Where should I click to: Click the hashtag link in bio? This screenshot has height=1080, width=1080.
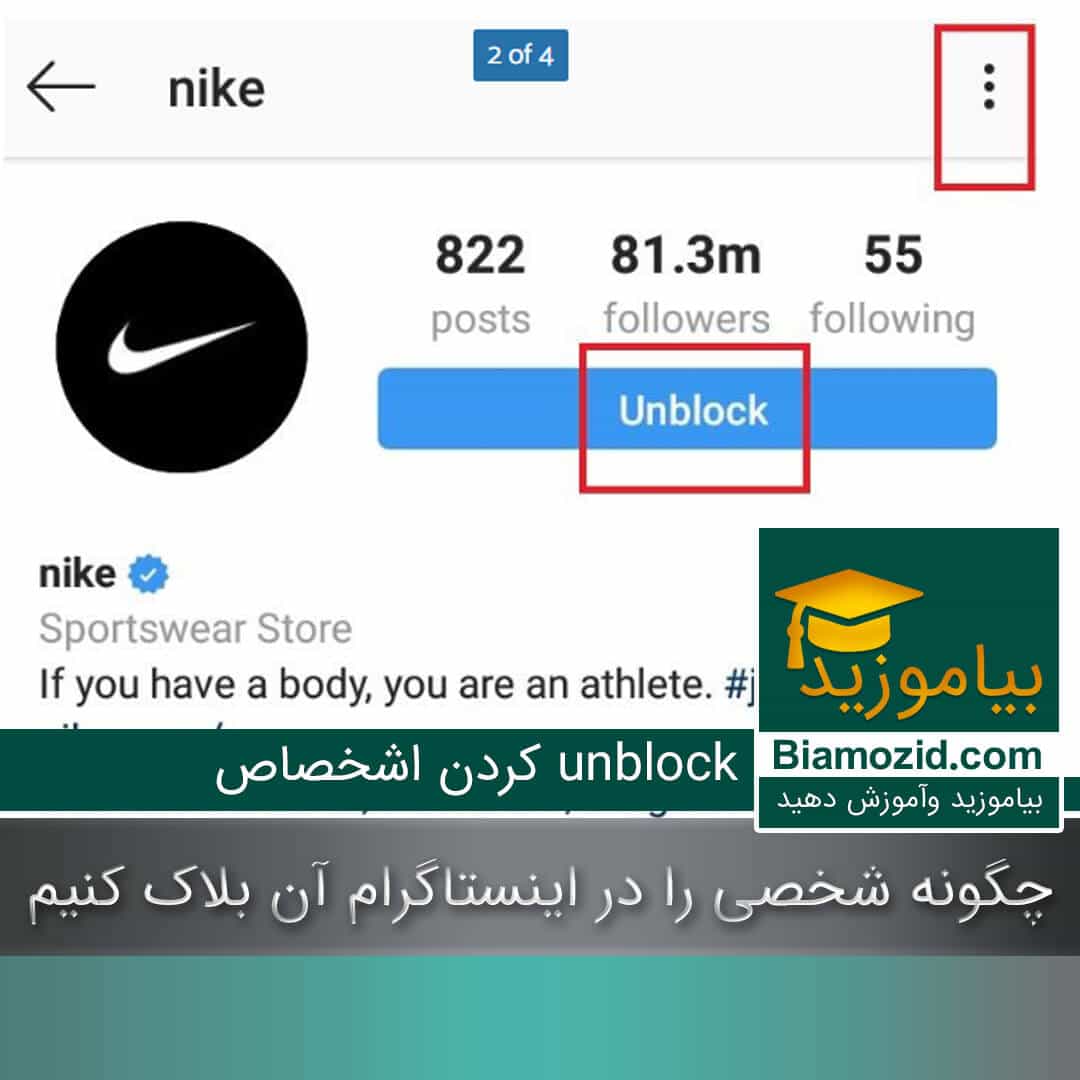(x=741, y=685)
